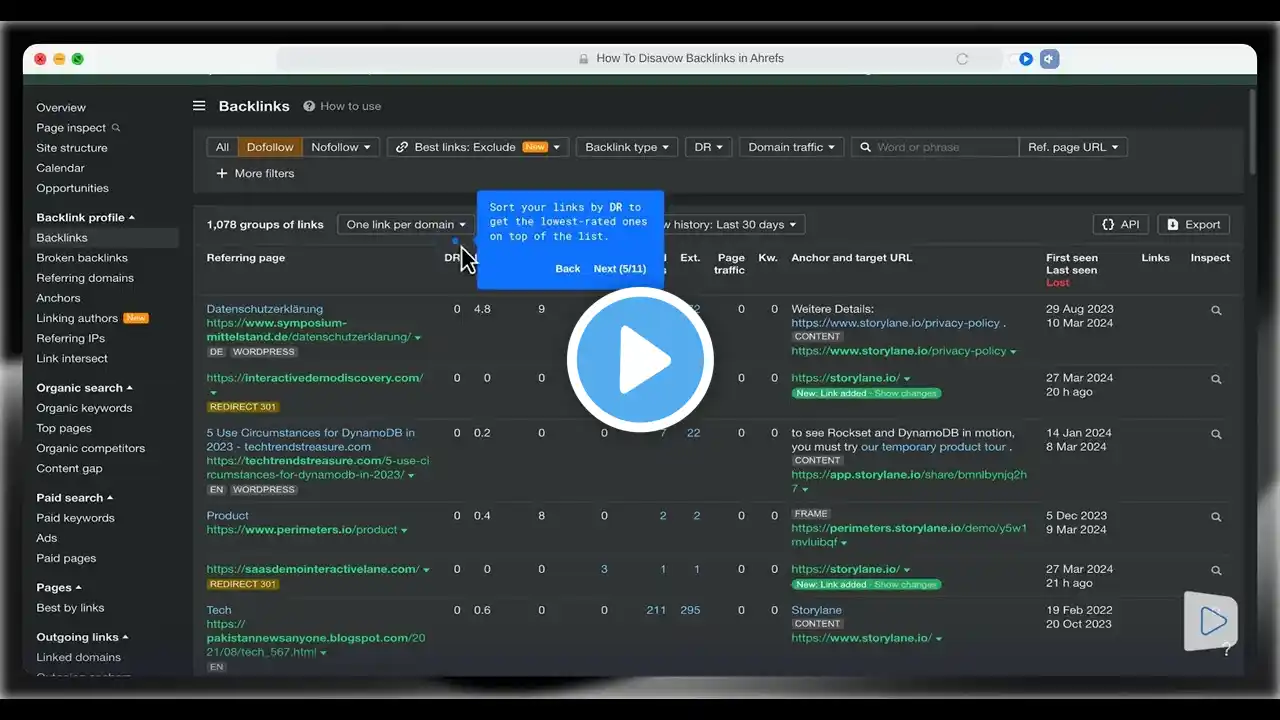The height and width of the screenshot is (720, 1280).
Task: Open the Best links: Exclude dropdown
Action: click(x=478, y=147)
